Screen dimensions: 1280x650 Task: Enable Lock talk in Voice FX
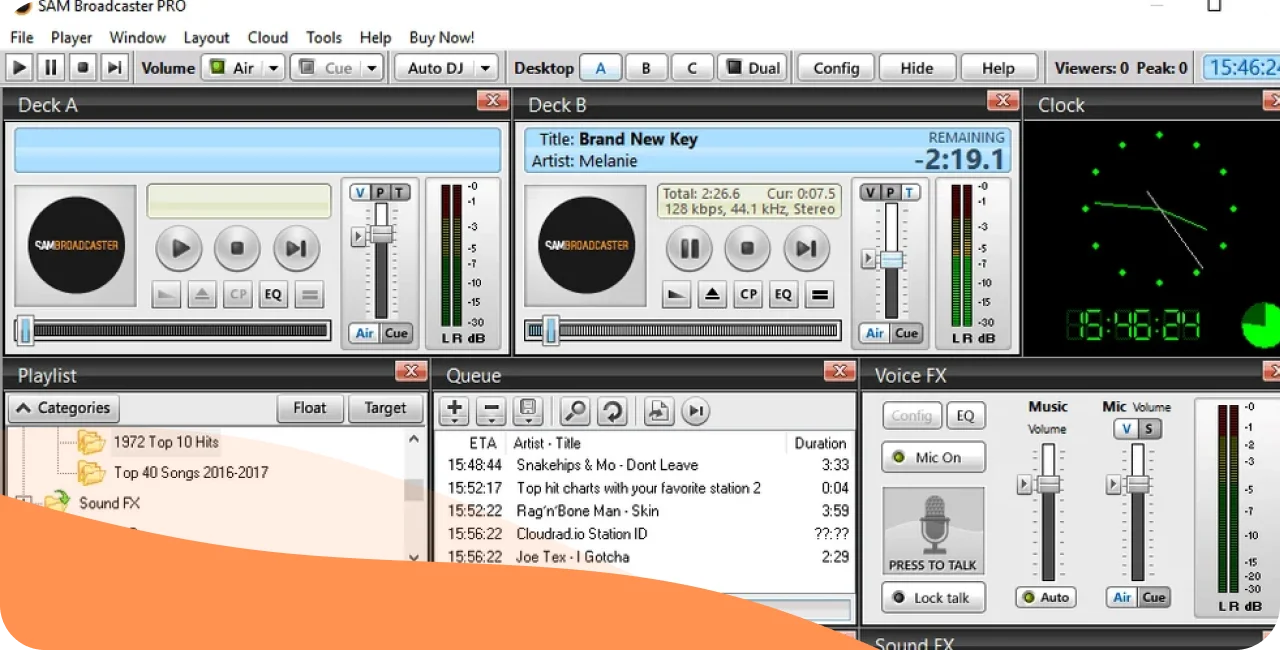coord(933,597)
